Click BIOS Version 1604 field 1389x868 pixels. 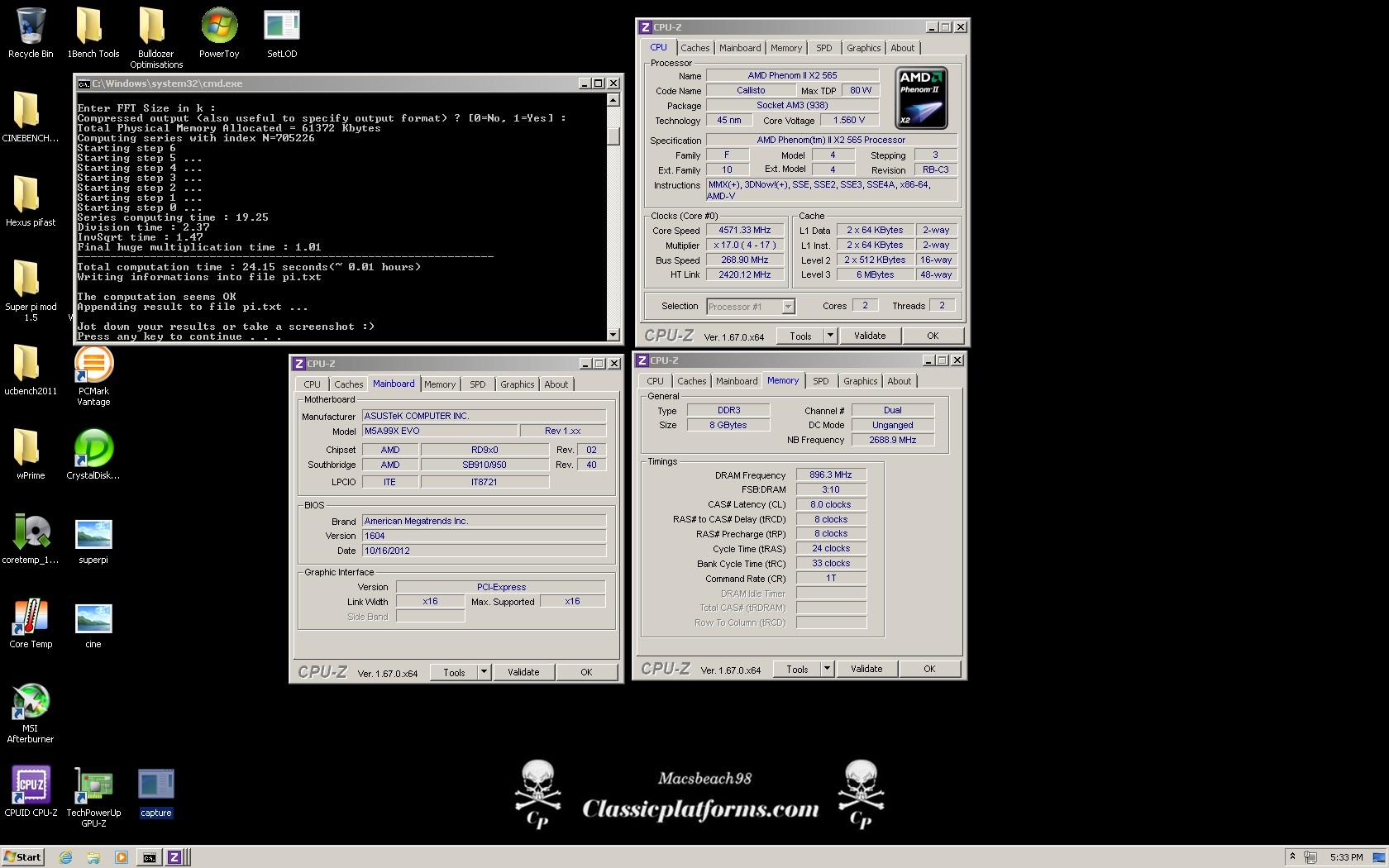[484, 536]
